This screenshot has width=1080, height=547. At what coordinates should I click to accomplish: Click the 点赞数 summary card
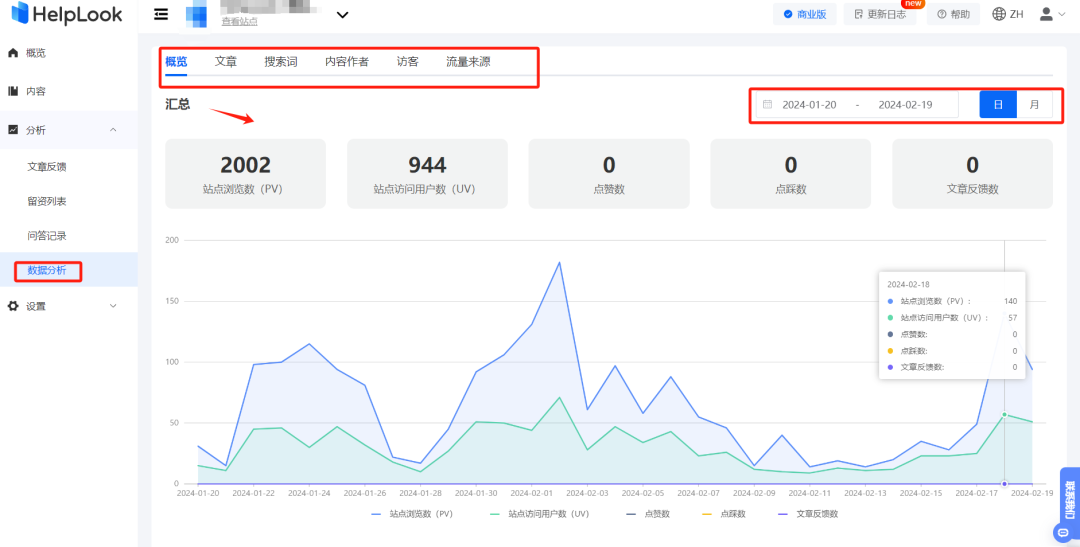(609, 174)
